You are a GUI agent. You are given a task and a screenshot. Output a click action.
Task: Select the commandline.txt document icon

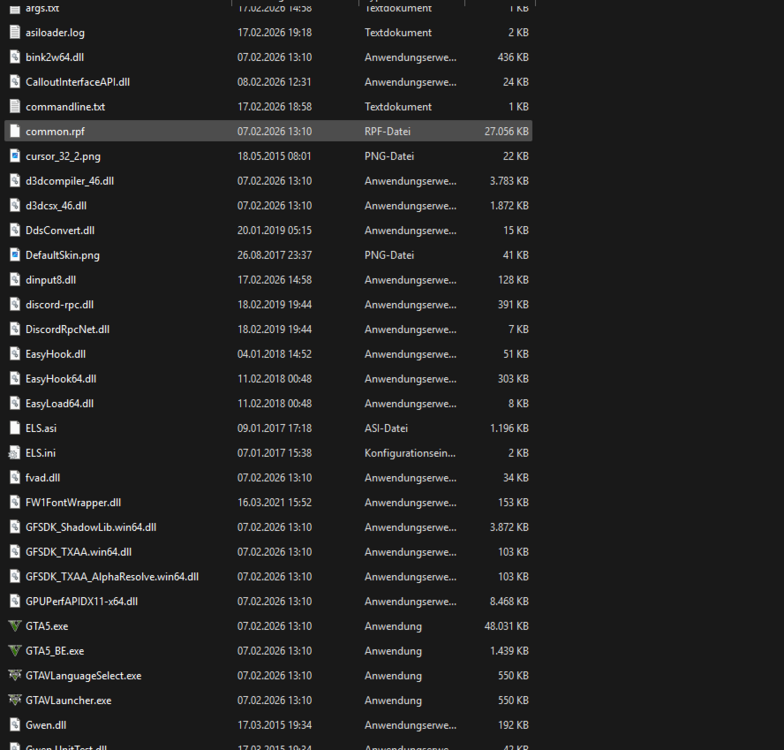15,106
